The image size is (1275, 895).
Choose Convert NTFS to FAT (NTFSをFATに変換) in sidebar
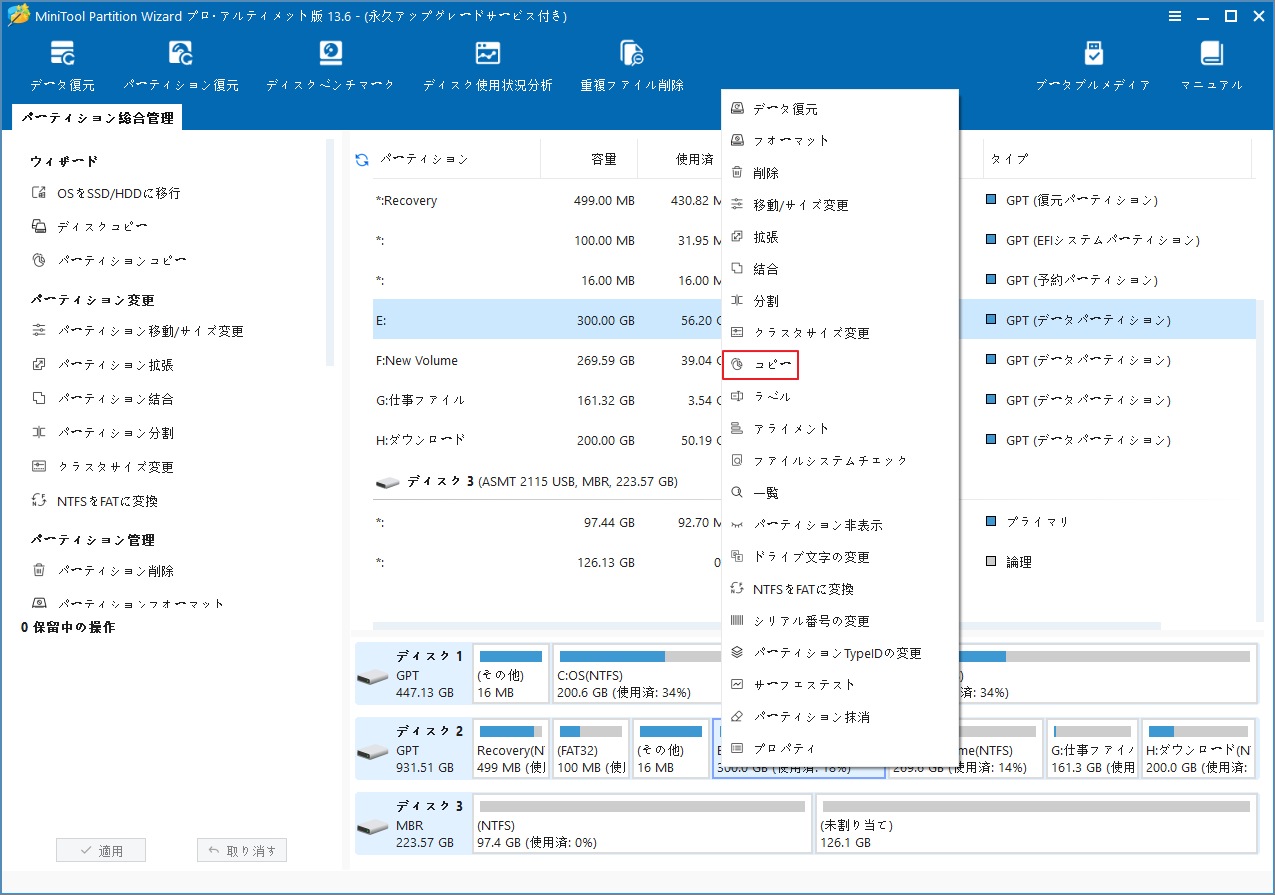(x=94, y=501)
